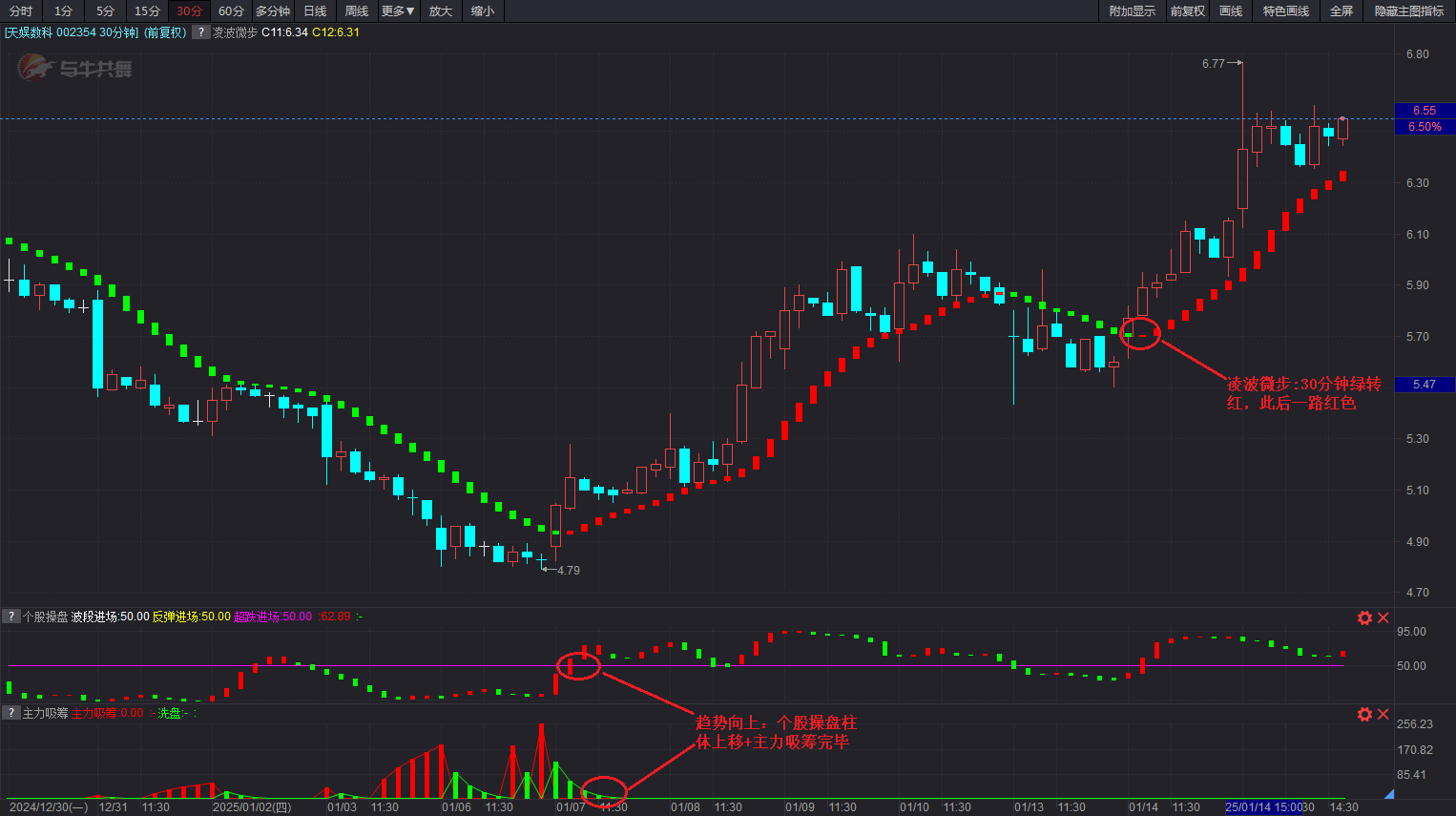Open settings gear for 个股操盘 panel

coord(1364,617)
